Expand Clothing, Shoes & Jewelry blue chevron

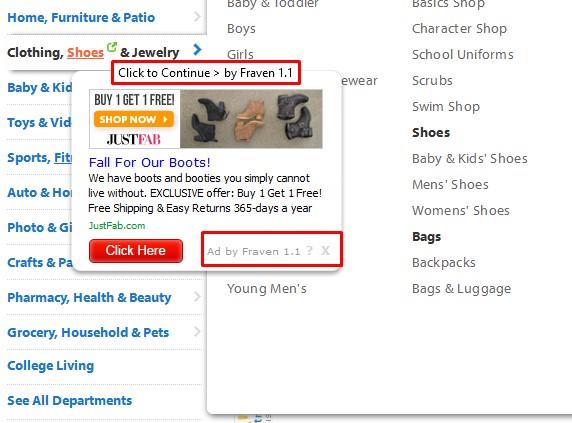click(197, 49)
